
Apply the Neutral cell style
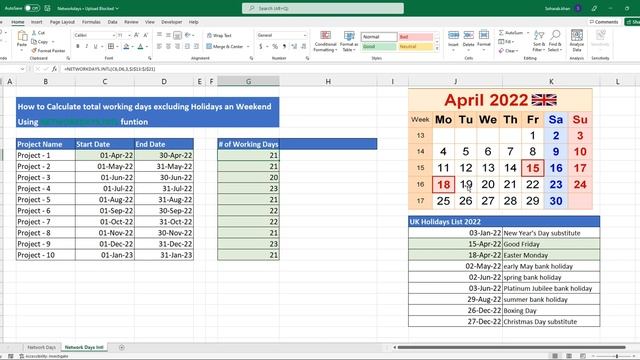416,47
